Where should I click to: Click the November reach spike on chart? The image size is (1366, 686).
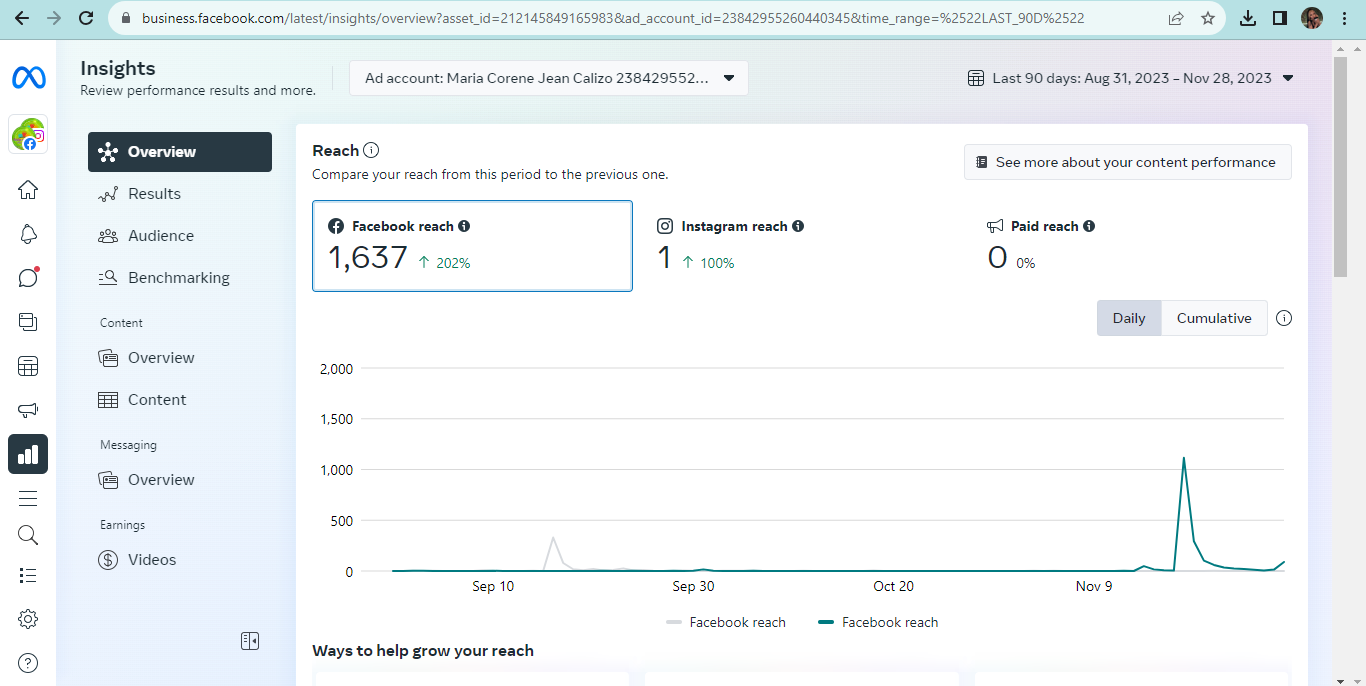point(1184,459)
